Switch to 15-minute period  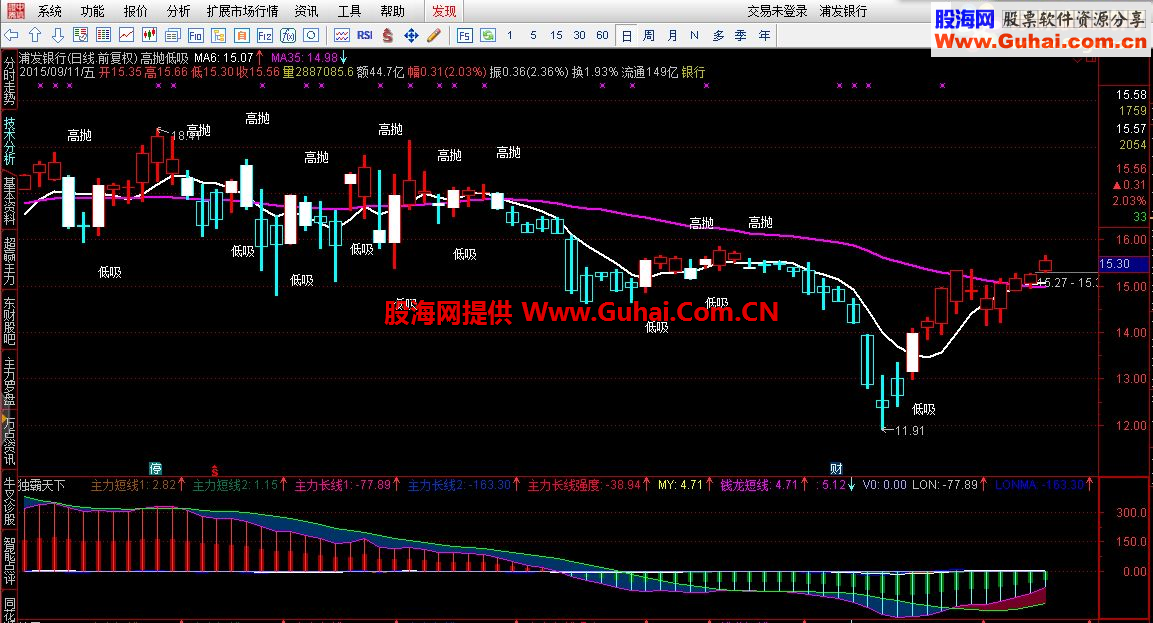click(x=556, y=35)
